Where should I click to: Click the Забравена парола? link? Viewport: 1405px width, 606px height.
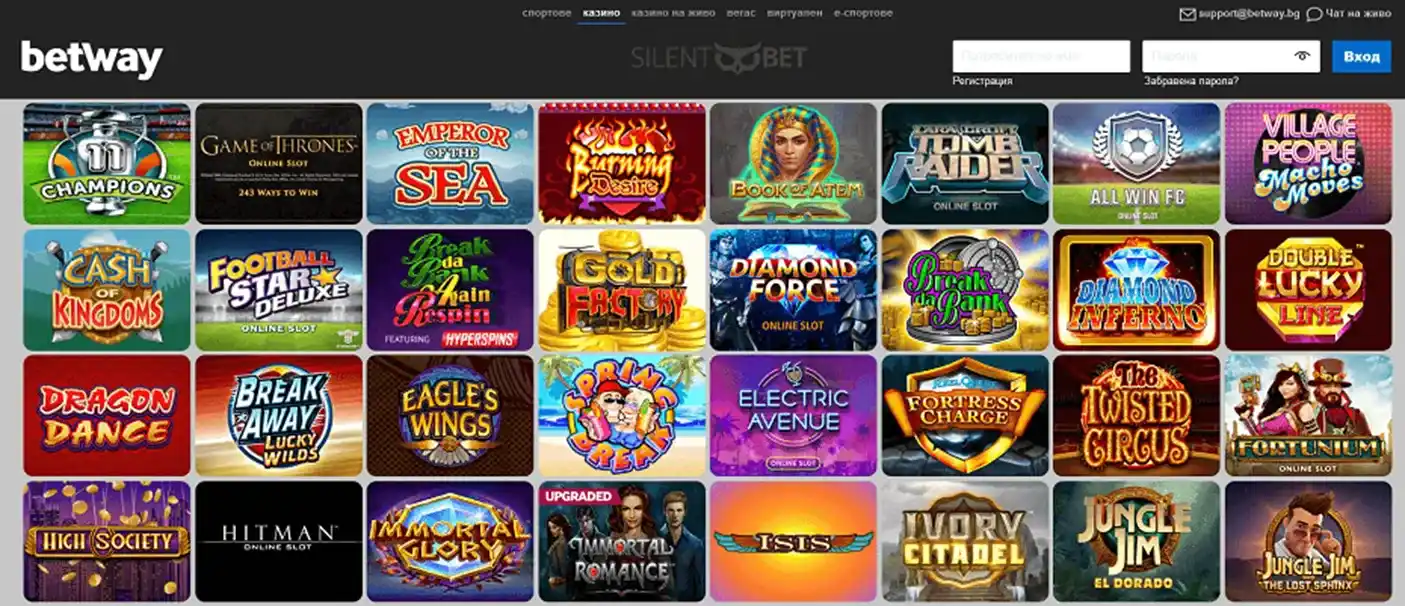1191,81
